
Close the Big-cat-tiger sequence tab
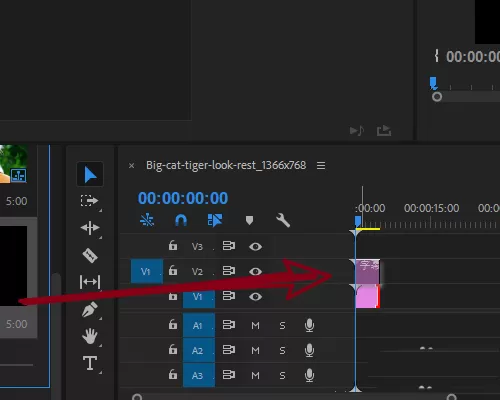(132, 166)
